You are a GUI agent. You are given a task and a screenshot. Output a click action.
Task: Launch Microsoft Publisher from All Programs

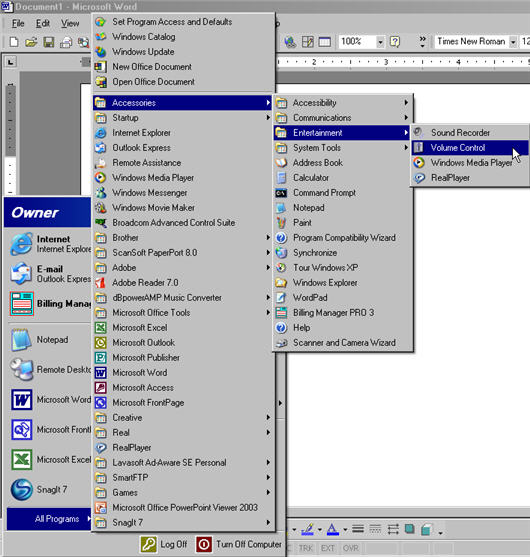point(183,358)
